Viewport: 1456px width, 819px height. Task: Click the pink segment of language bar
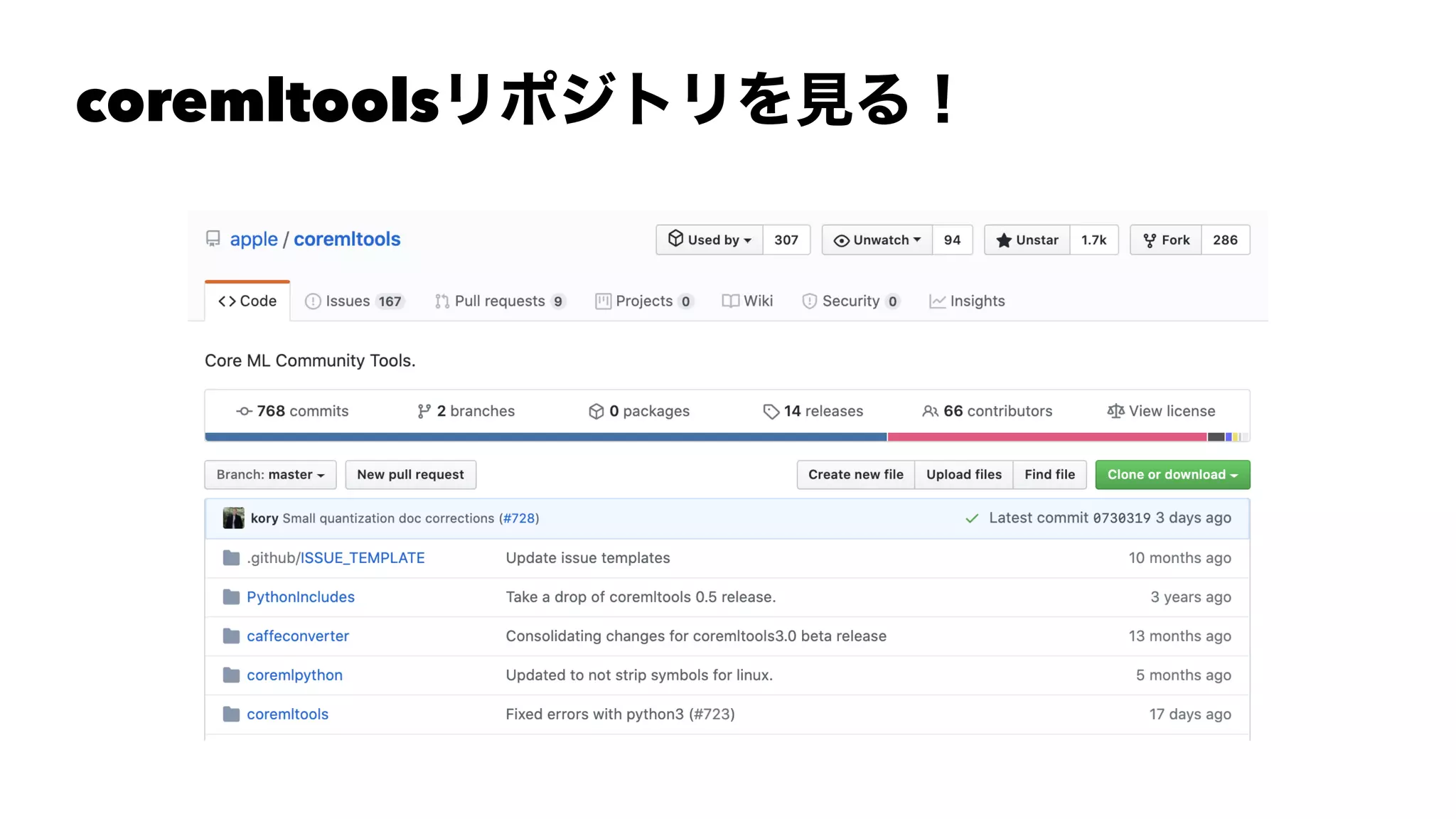click(x=1047, y=437)
